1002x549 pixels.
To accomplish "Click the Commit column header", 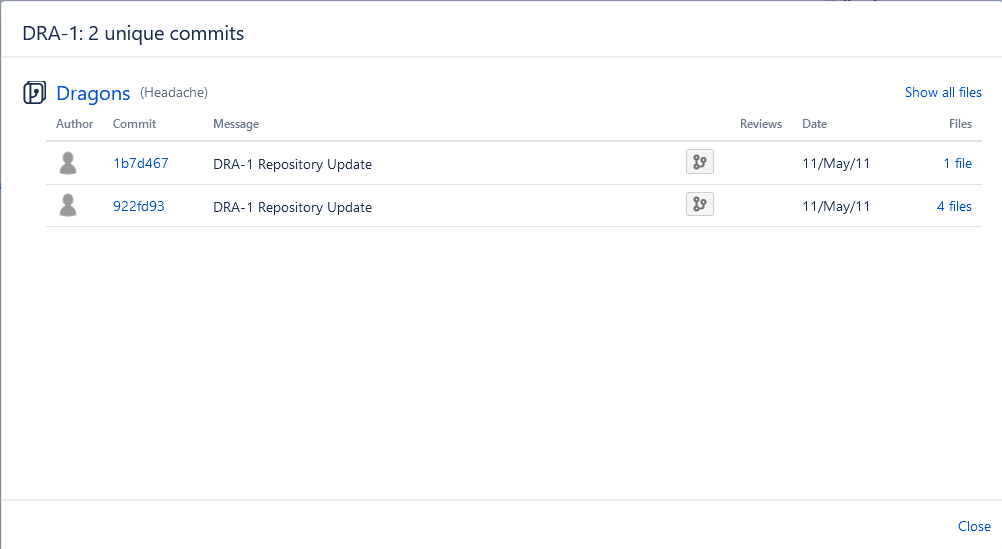I will (x=134, y=124).
